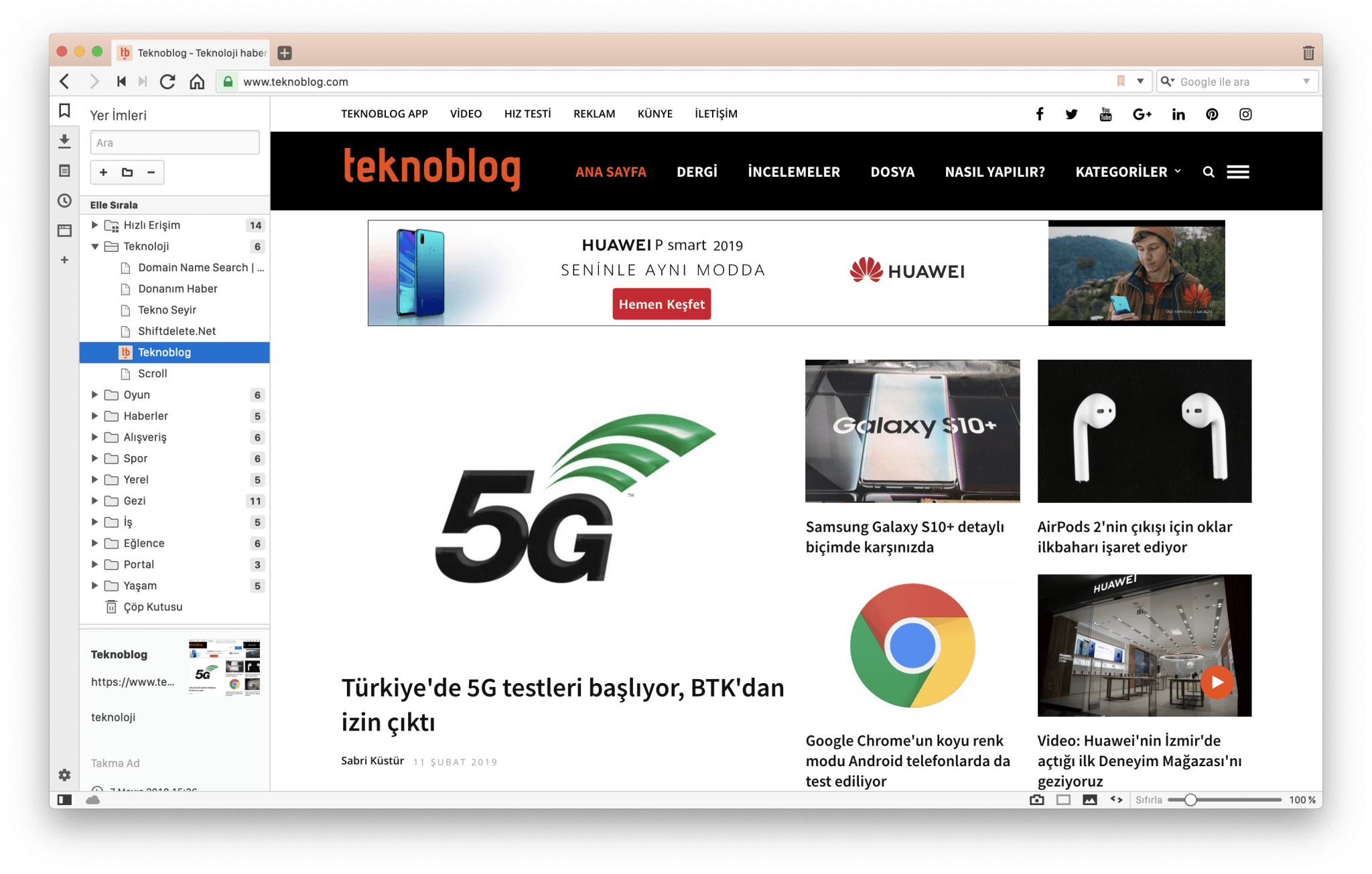Click Sıfırla to reset zoom
Viewport: 1372px width, 874px height.
[1148, 800]
